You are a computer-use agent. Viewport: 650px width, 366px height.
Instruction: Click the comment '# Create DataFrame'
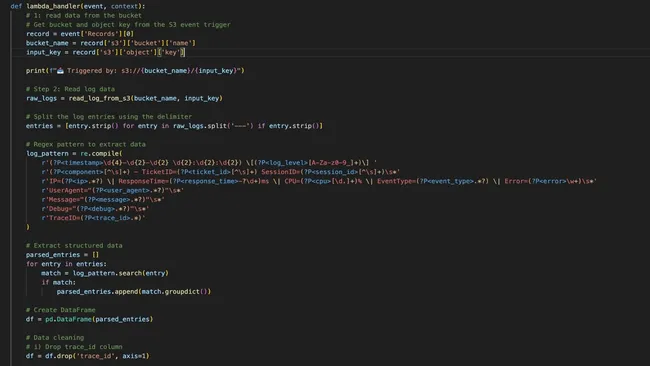click(x=61, y=310)
